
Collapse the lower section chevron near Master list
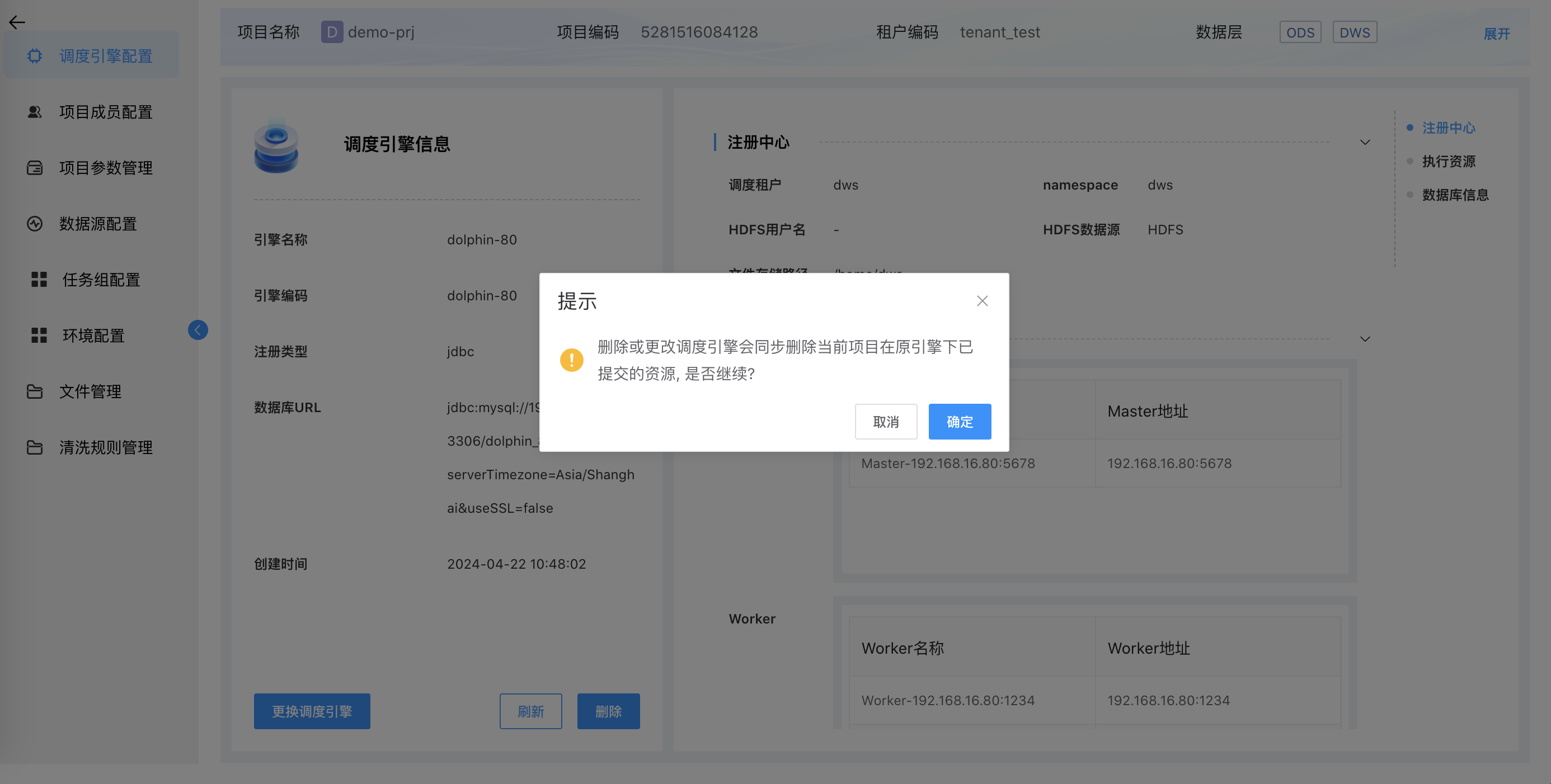click(x=1364, y=338)
